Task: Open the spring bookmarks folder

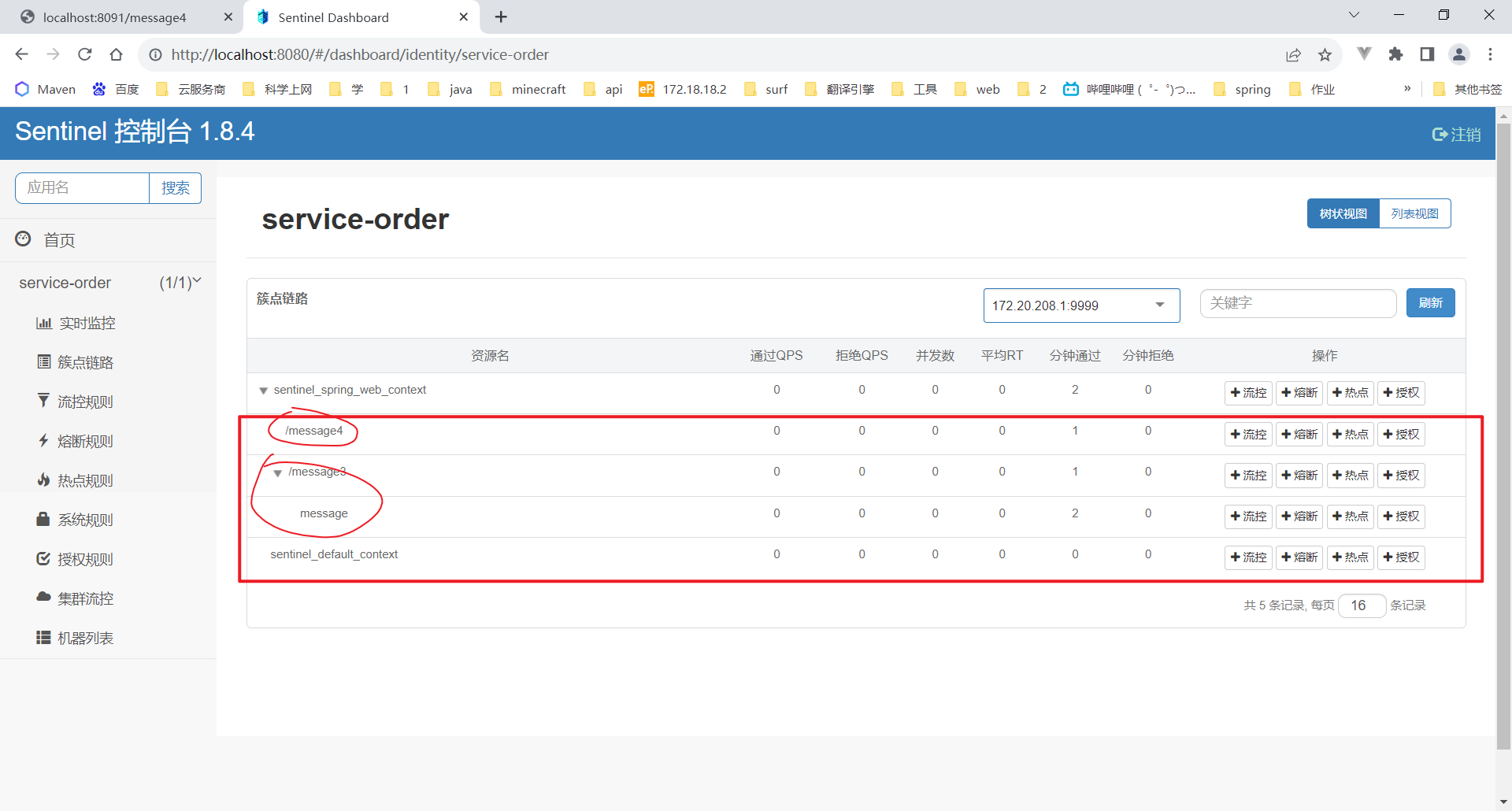Action: point(1243,89)
